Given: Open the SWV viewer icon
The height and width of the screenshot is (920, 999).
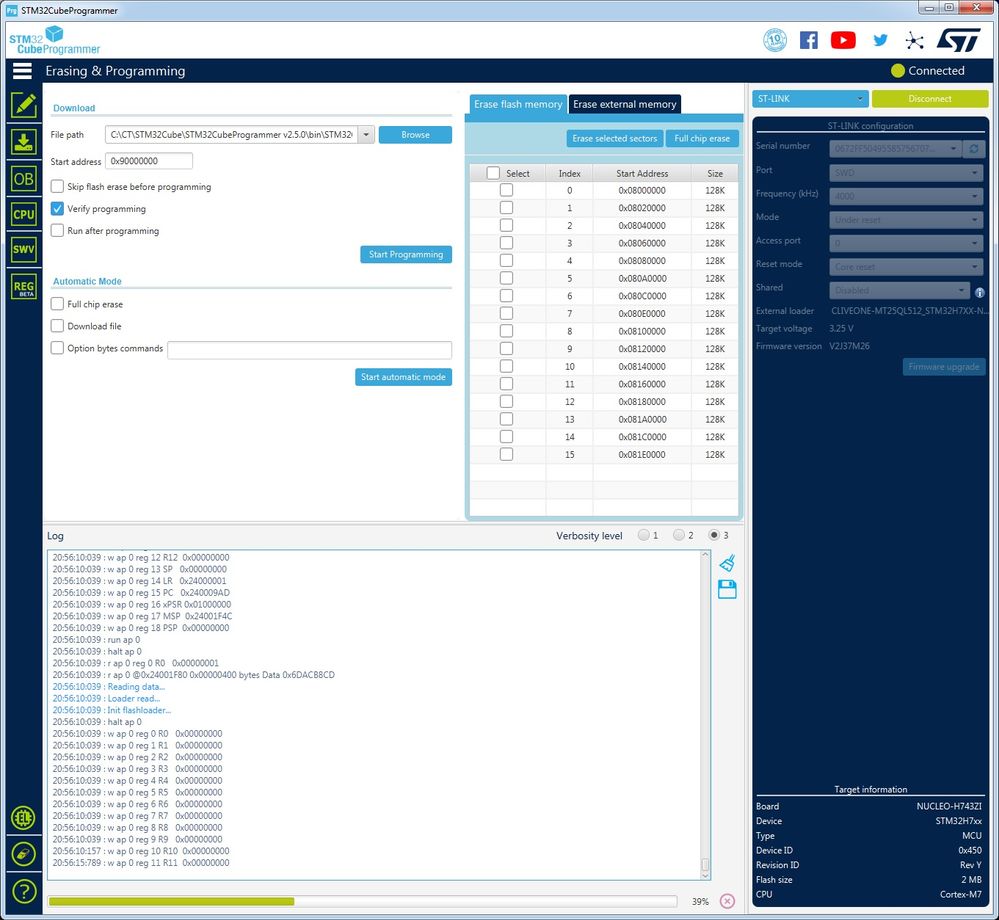Looking at the screenshot, I should point(24,249).
